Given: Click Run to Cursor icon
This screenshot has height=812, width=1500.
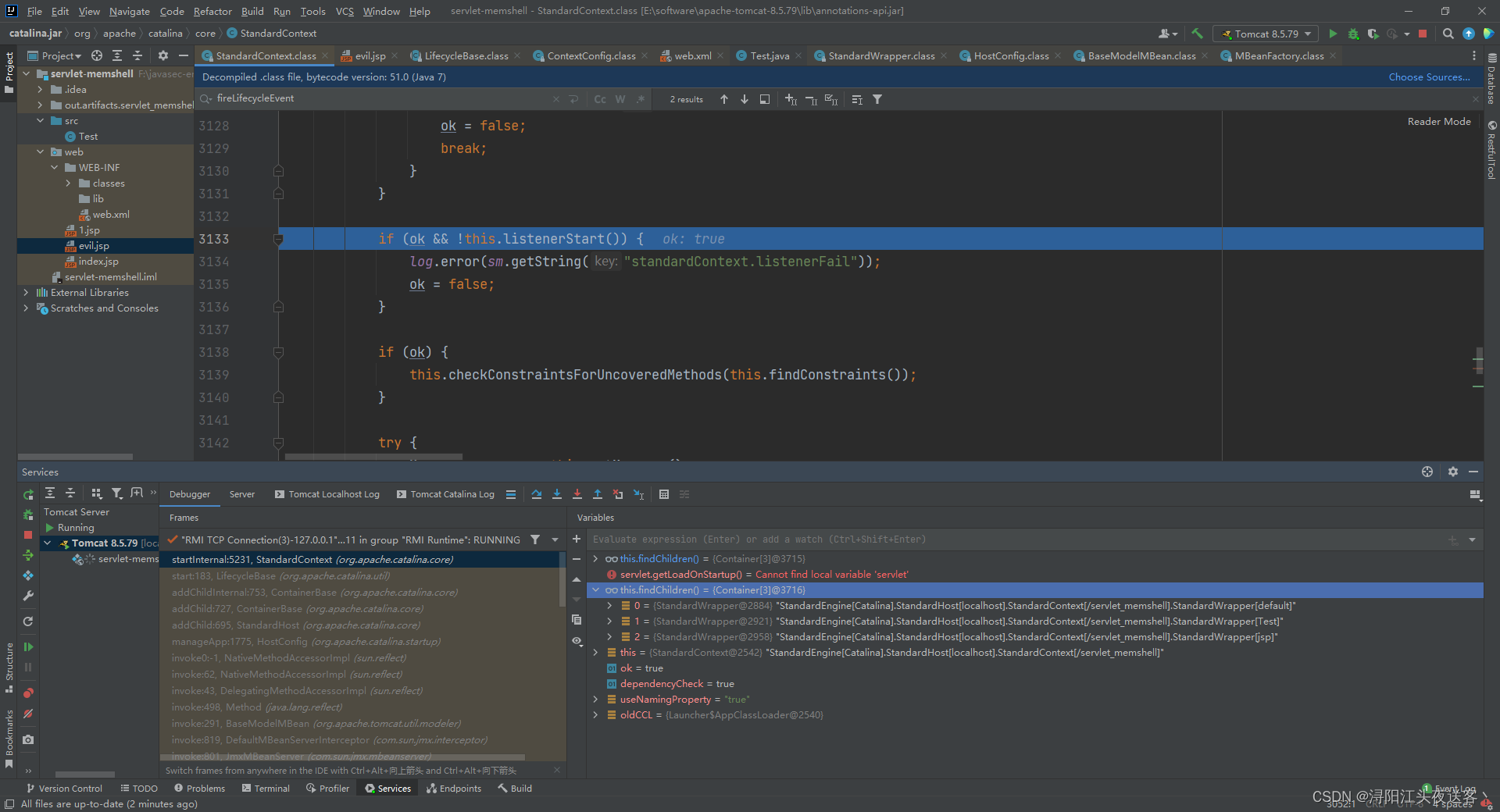Looking at the screenshot, I should (x=638, y=494).
